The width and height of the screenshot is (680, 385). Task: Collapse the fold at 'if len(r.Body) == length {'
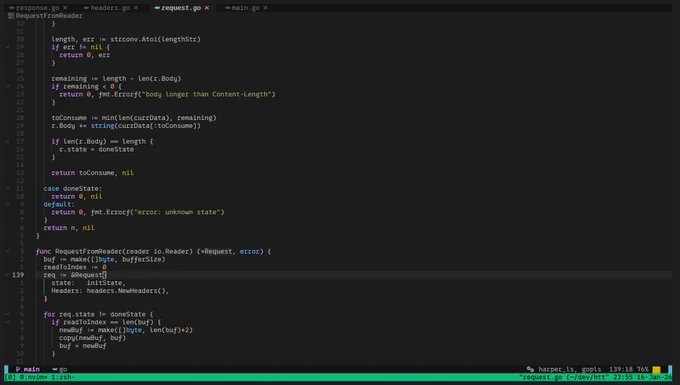tap(7, 141)
